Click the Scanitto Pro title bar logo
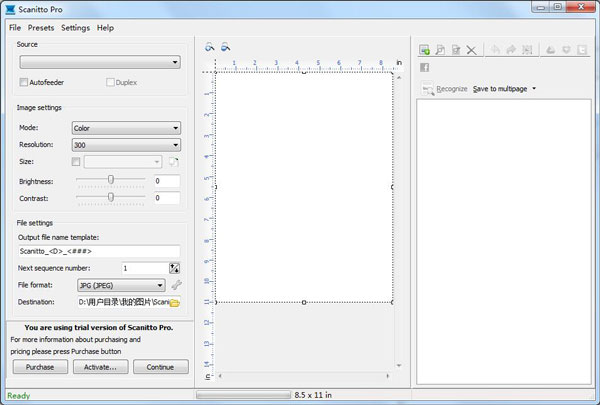The image size is (600, 405). 10,9
